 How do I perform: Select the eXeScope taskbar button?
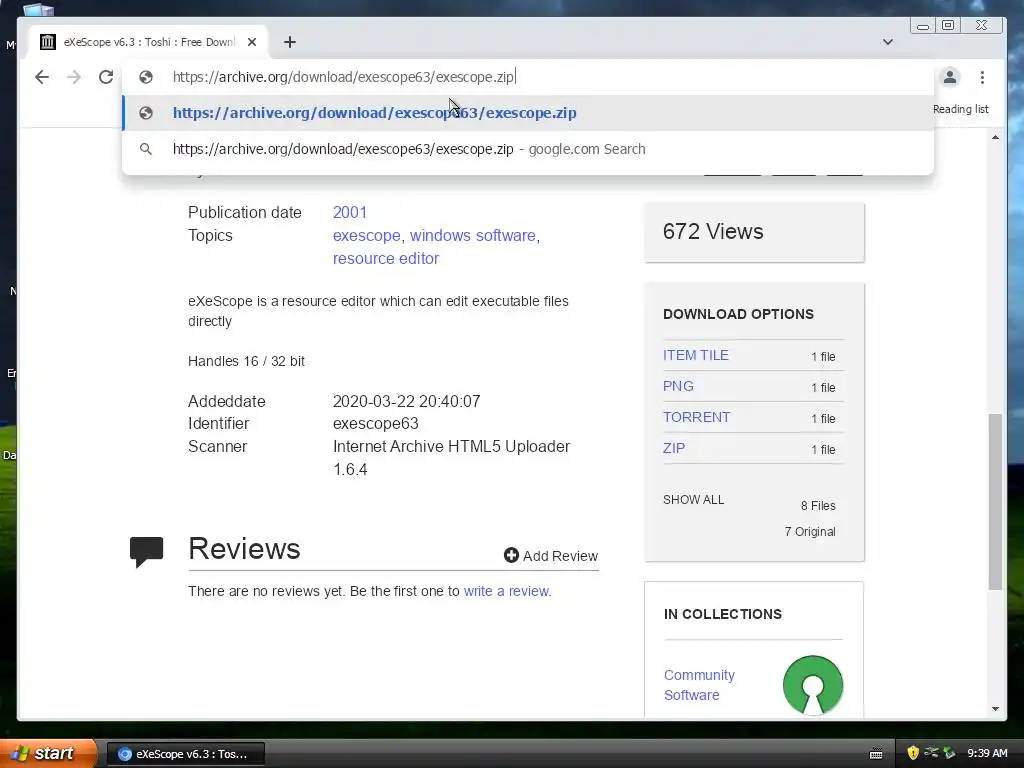(x=186, y=754)
